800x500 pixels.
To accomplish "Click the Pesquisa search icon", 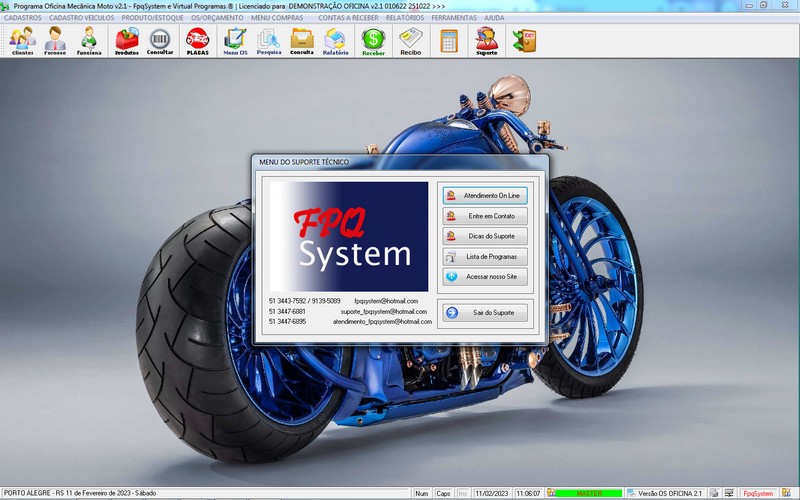I will pos(268,41).
